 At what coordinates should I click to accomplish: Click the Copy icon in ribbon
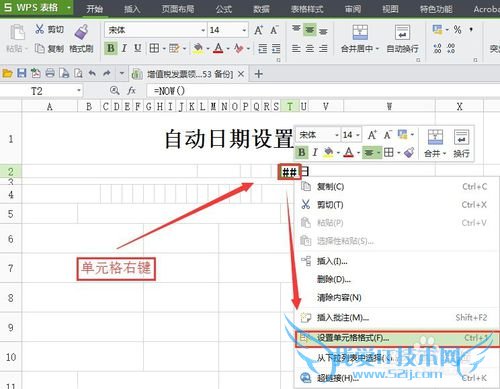click(40, 49)
